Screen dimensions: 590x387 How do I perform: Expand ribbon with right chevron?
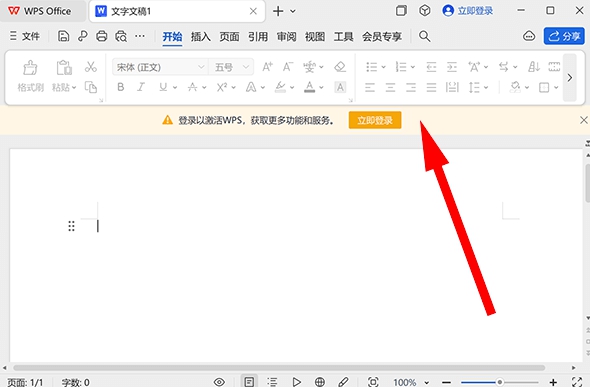pos(570,77)
